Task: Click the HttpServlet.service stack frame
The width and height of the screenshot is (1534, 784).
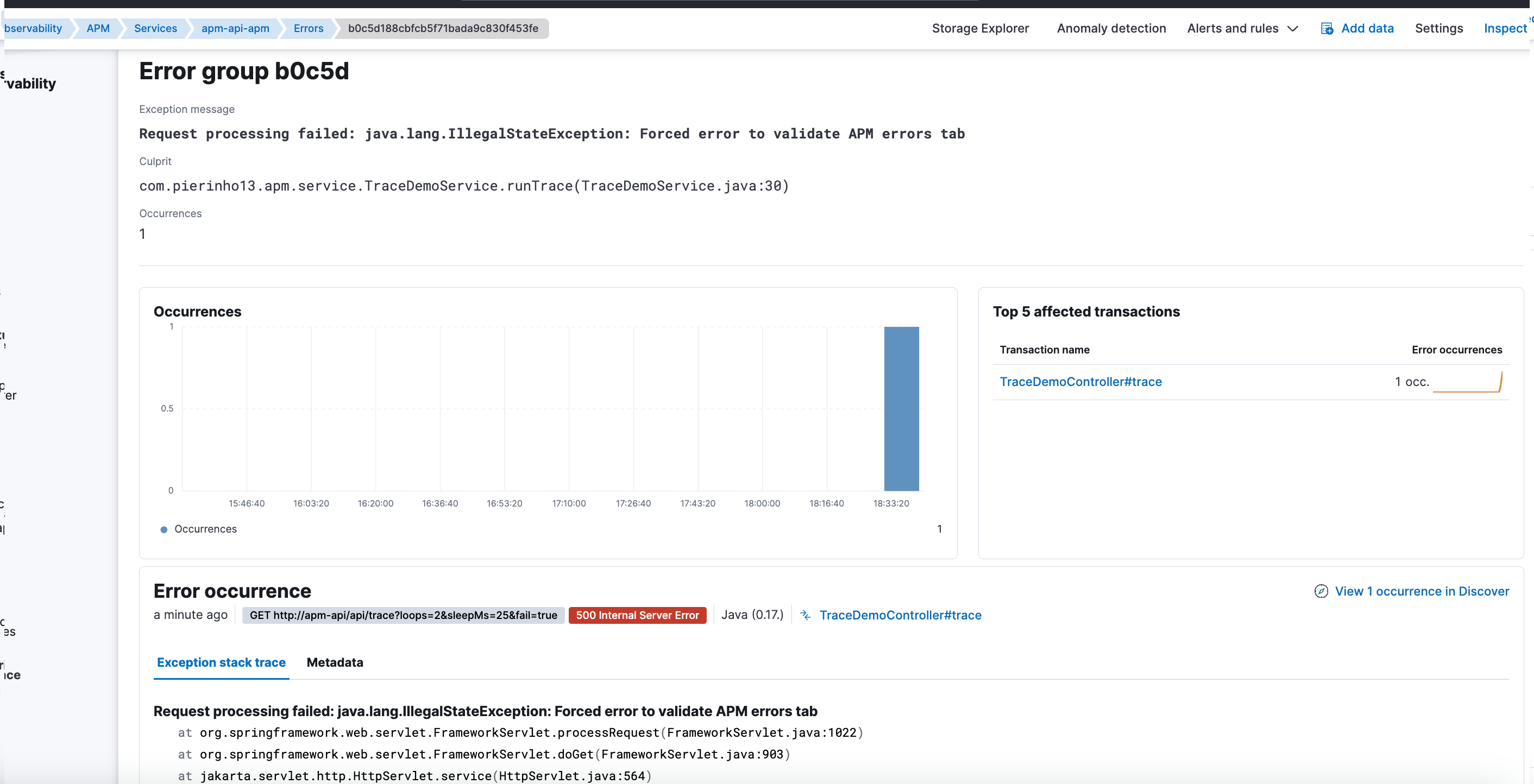Action: point(414,776)
